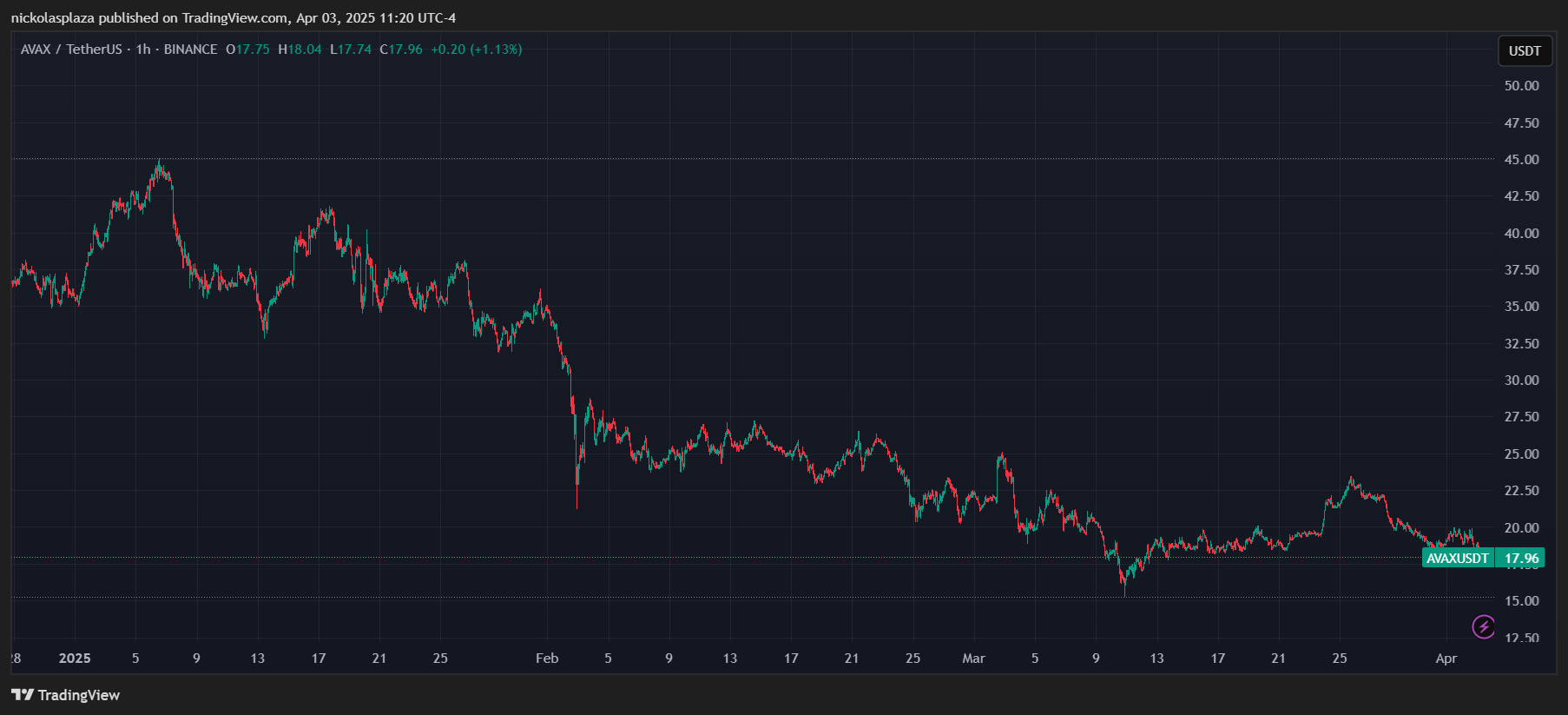Click the 25.00 price axis label

[x=1521, y=454]
